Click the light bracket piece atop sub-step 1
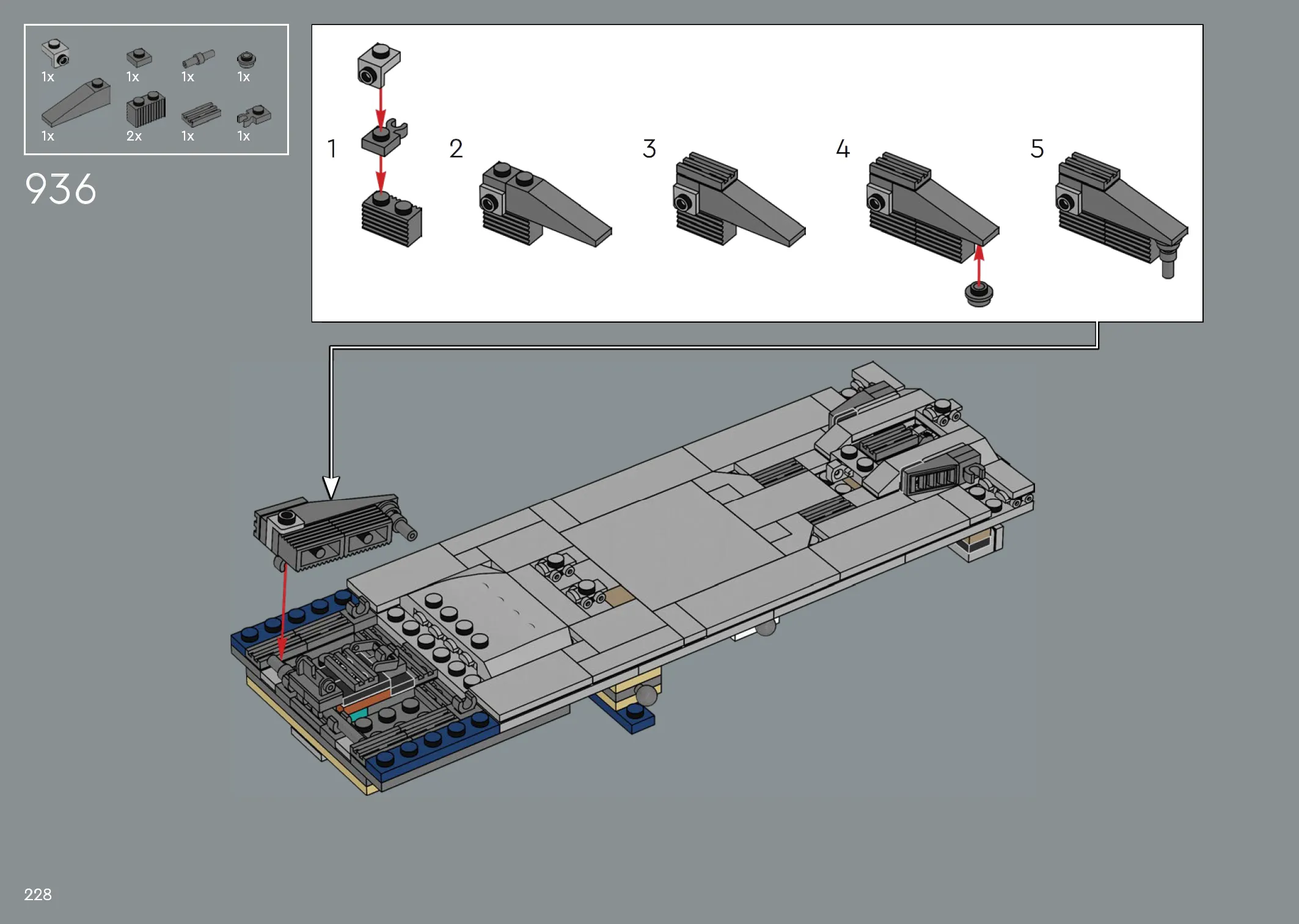Image resolution: width=1299 pixels, height=924 pixels. (x=379, y=65)
